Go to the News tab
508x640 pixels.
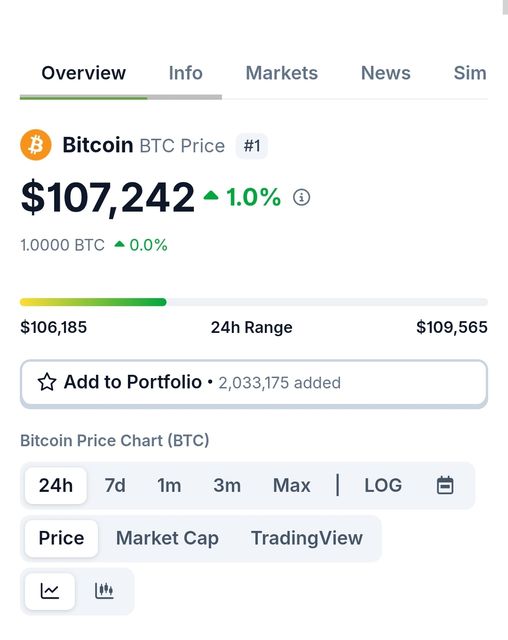tap(386, 73)
